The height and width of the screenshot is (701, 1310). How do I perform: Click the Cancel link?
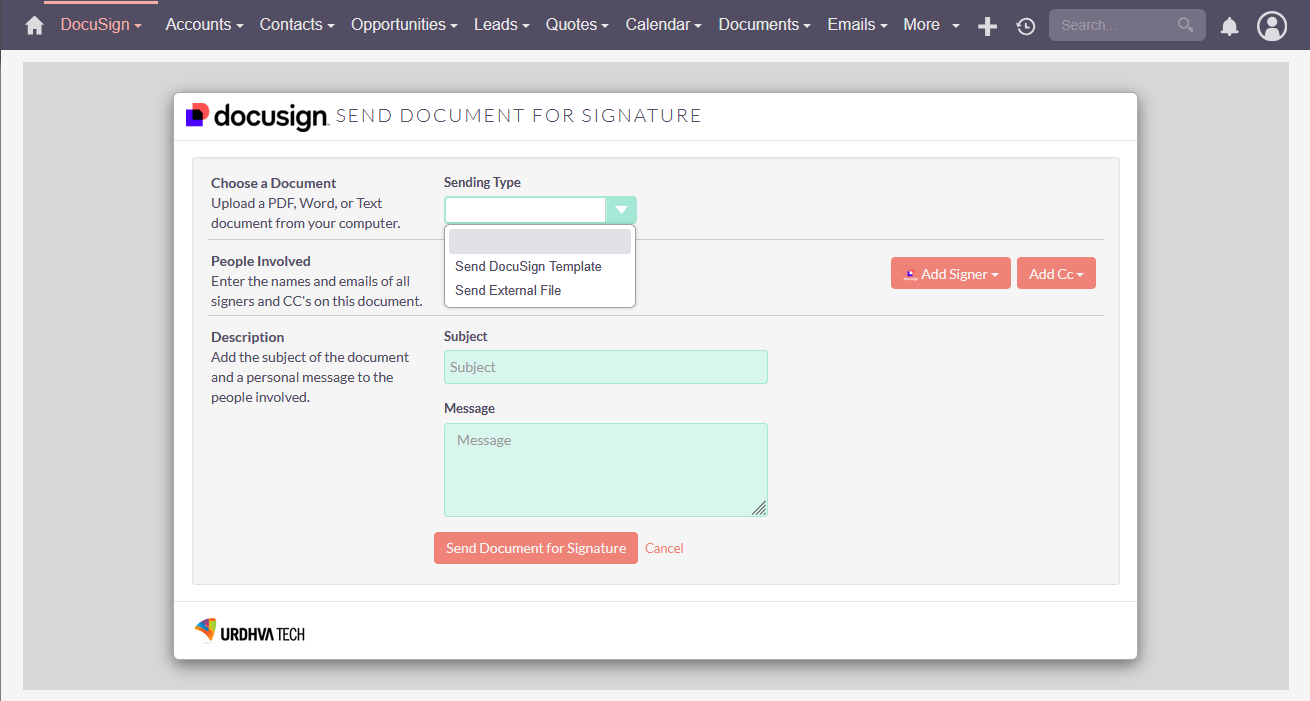pyautogui.click(x=664, y=548)
